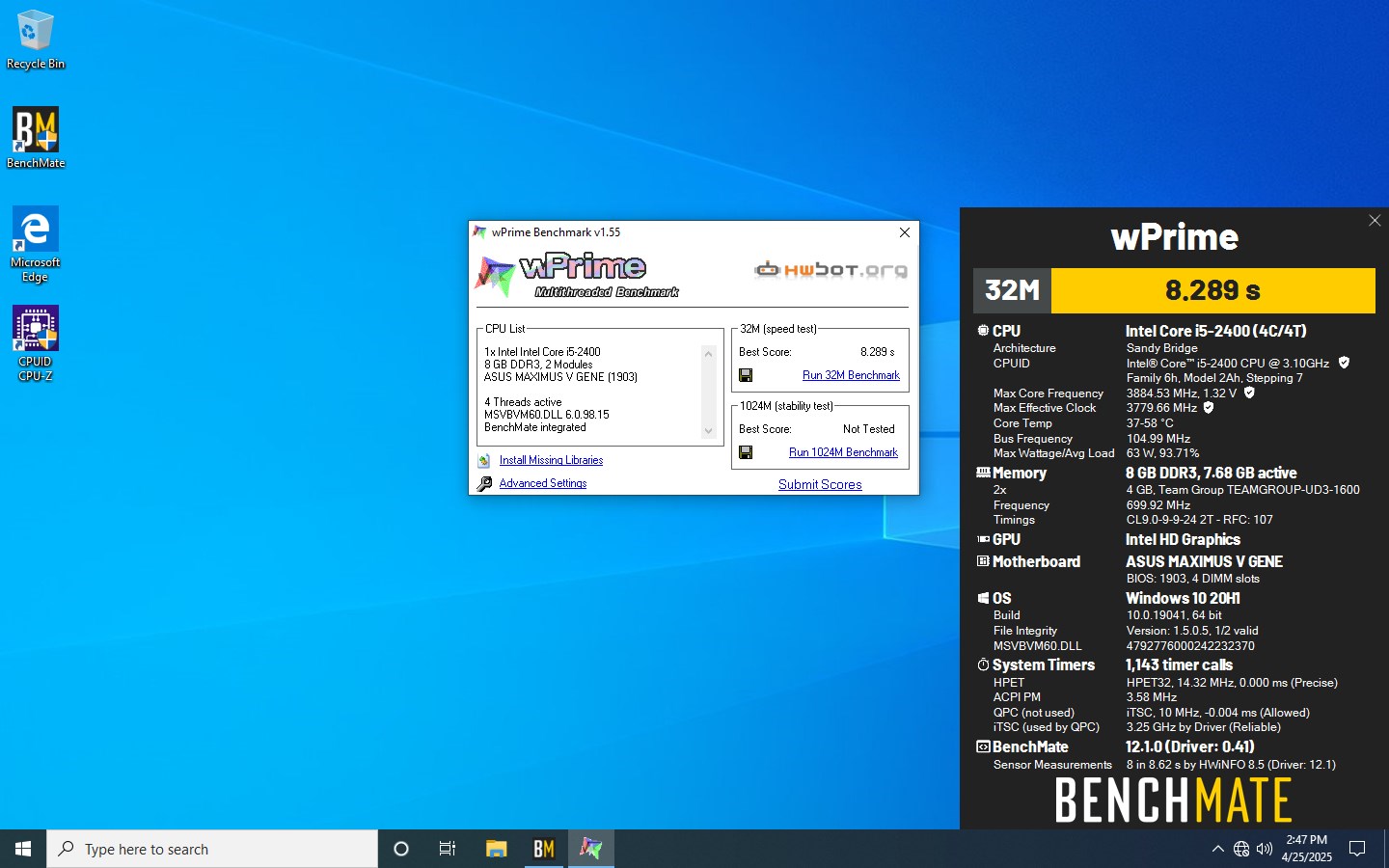
Task: Click the wPrime title bar app icon
Action: (479, 232)
